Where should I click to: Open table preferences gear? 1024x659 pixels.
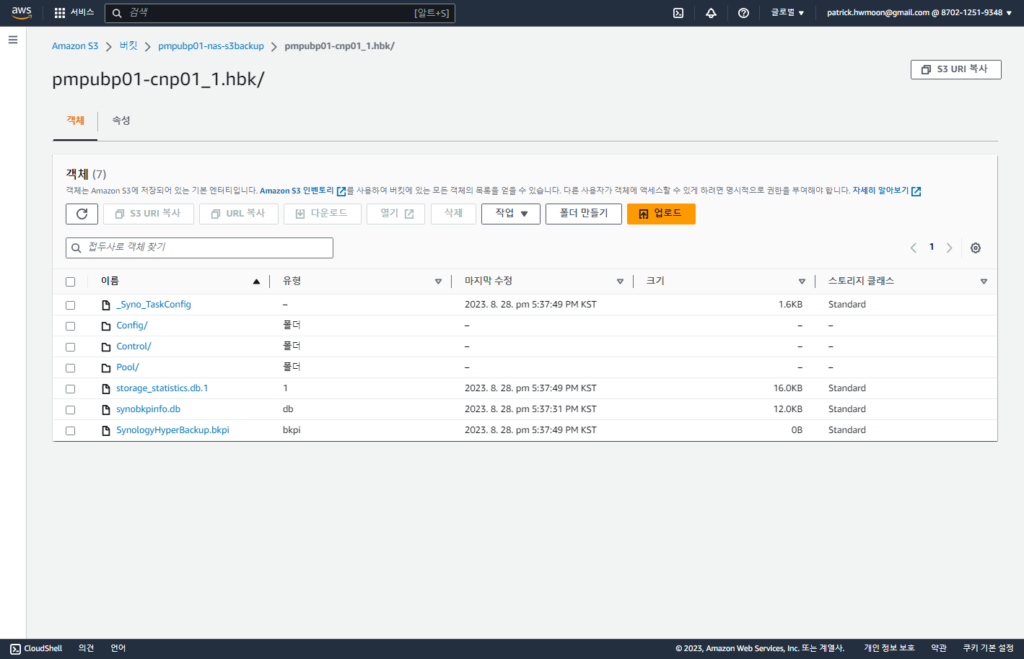pyautogui.click(x=975, y=248)
